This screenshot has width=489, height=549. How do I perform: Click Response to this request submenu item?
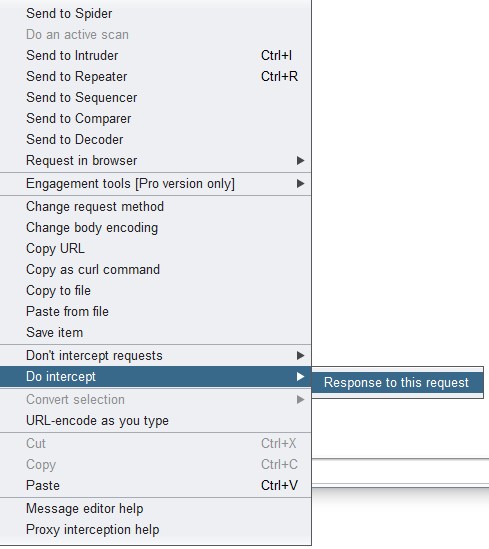397,383
